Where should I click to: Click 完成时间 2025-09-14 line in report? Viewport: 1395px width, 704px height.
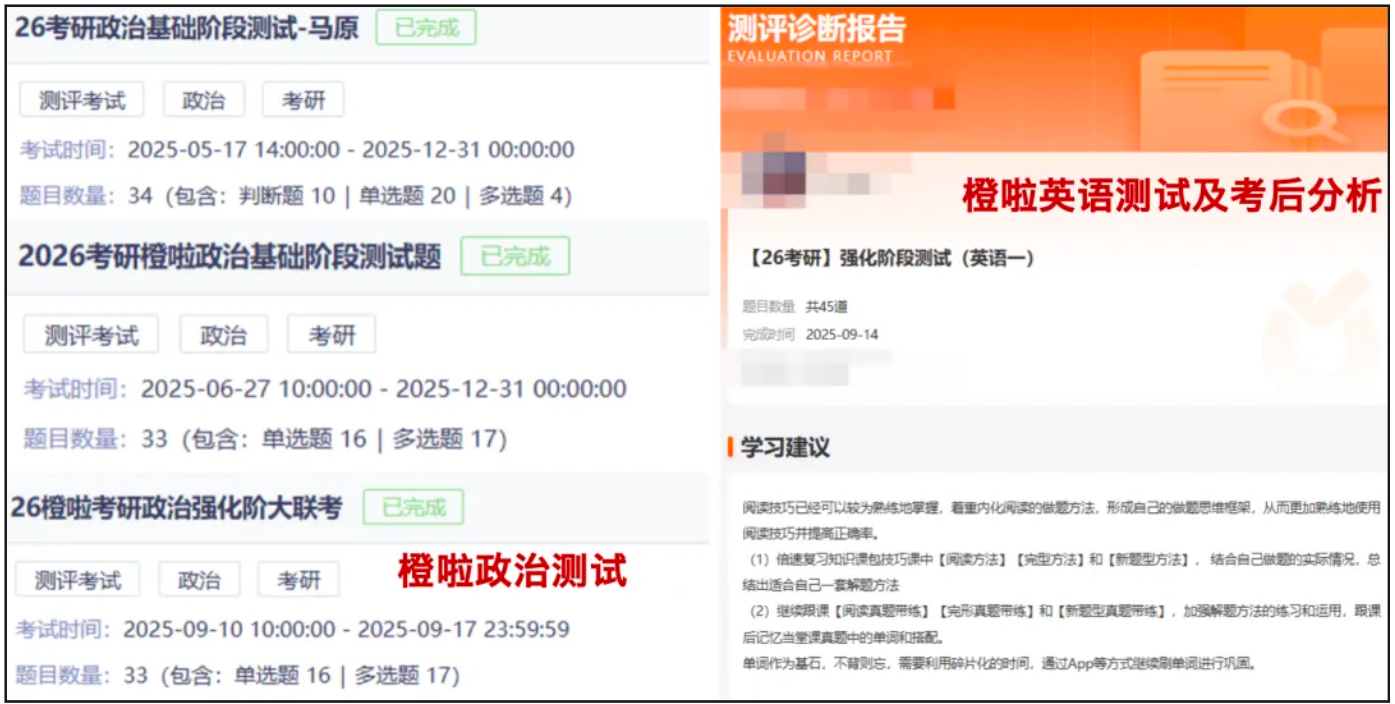click(x=810, y=334)
